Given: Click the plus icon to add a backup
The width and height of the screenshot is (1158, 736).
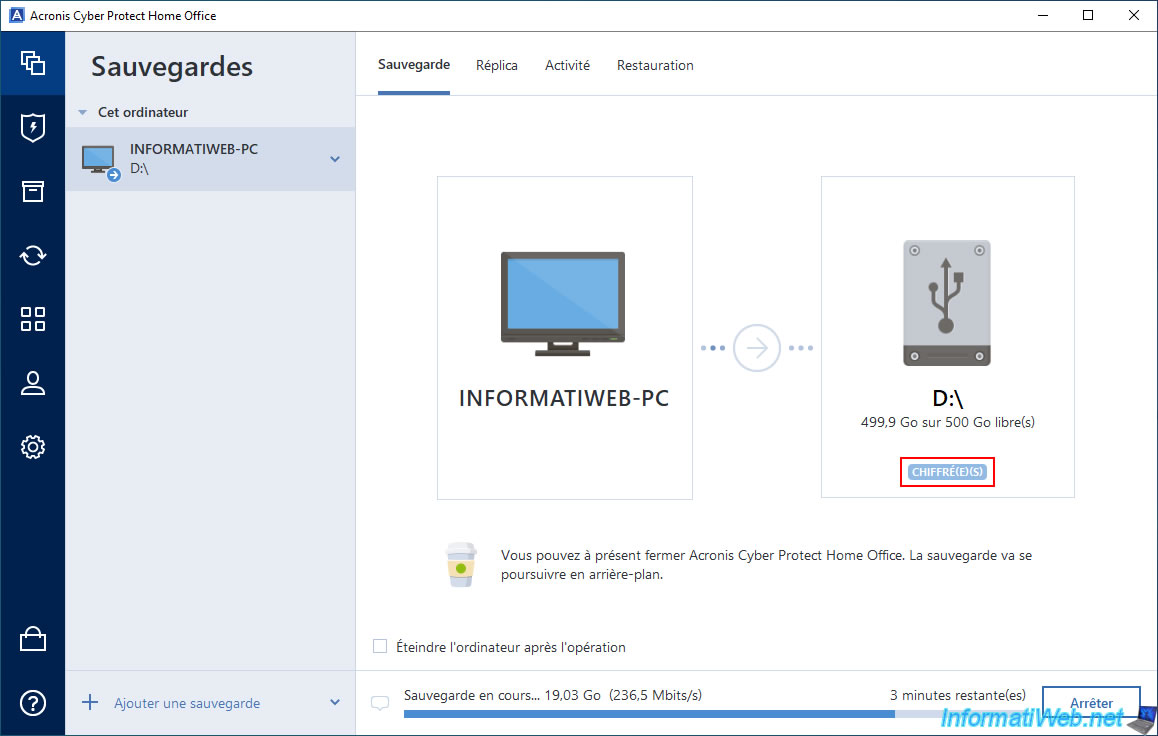Looking at the screenshot, I should (90, 702).
